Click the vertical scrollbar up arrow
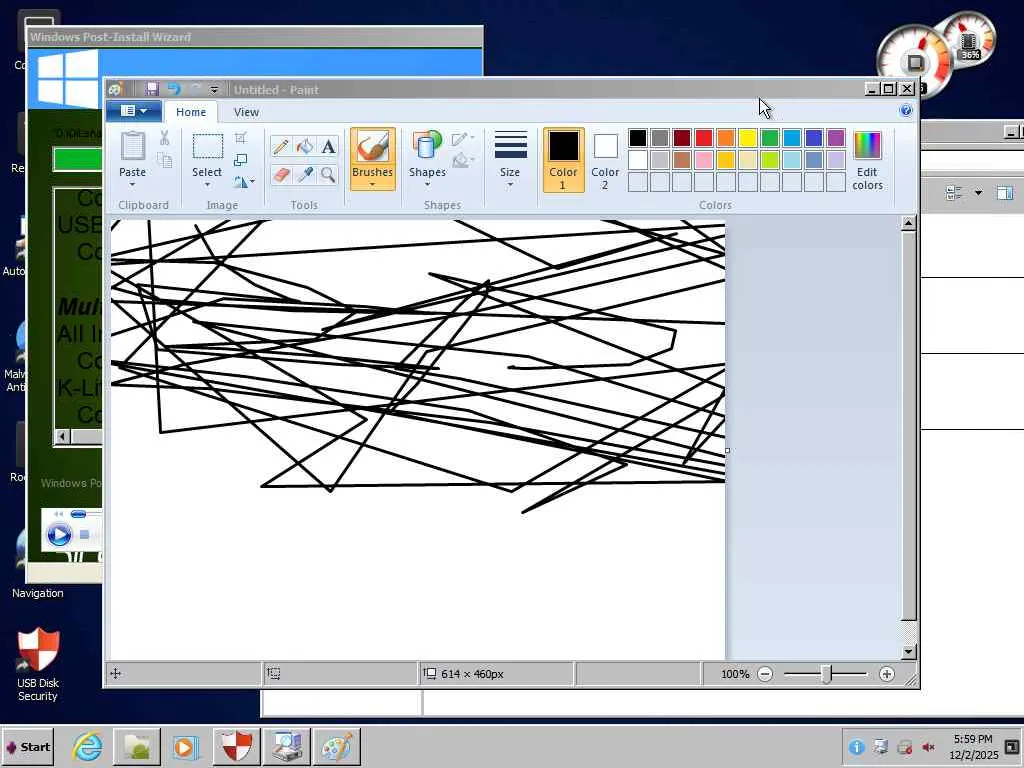Viewport: 1024px width, 768px height. [x=908, y=223]
